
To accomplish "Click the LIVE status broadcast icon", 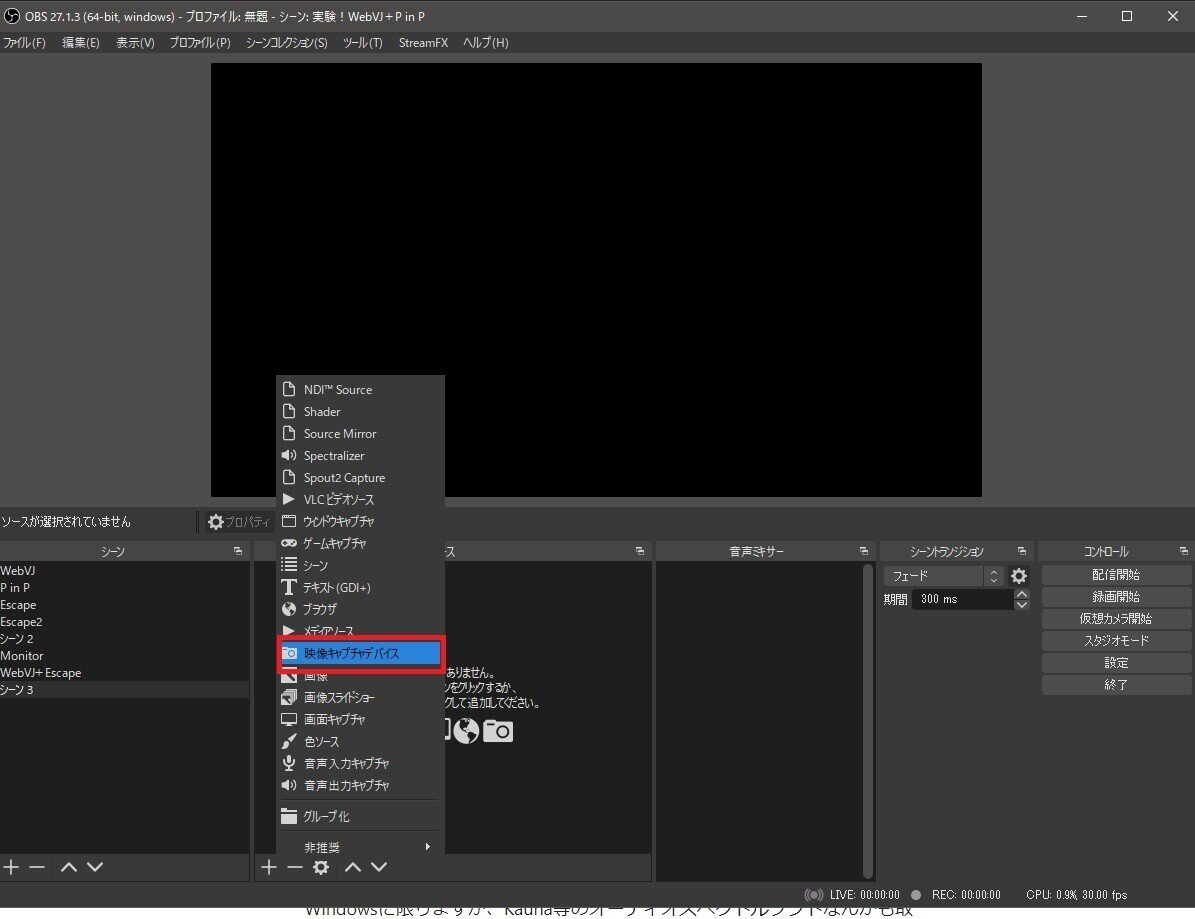I will [x=814, y=895].
